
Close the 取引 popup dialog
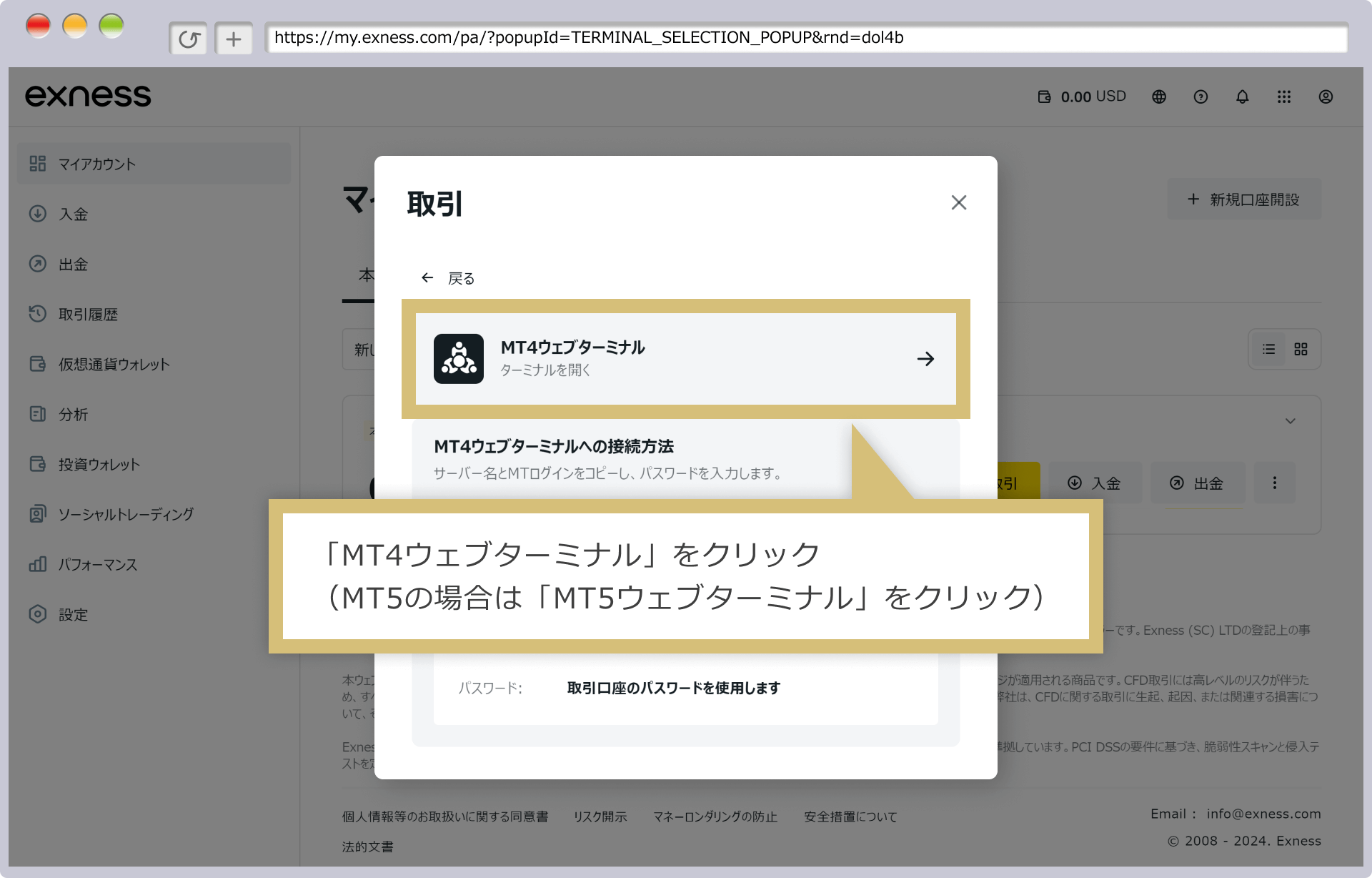(x=959, y=202)
